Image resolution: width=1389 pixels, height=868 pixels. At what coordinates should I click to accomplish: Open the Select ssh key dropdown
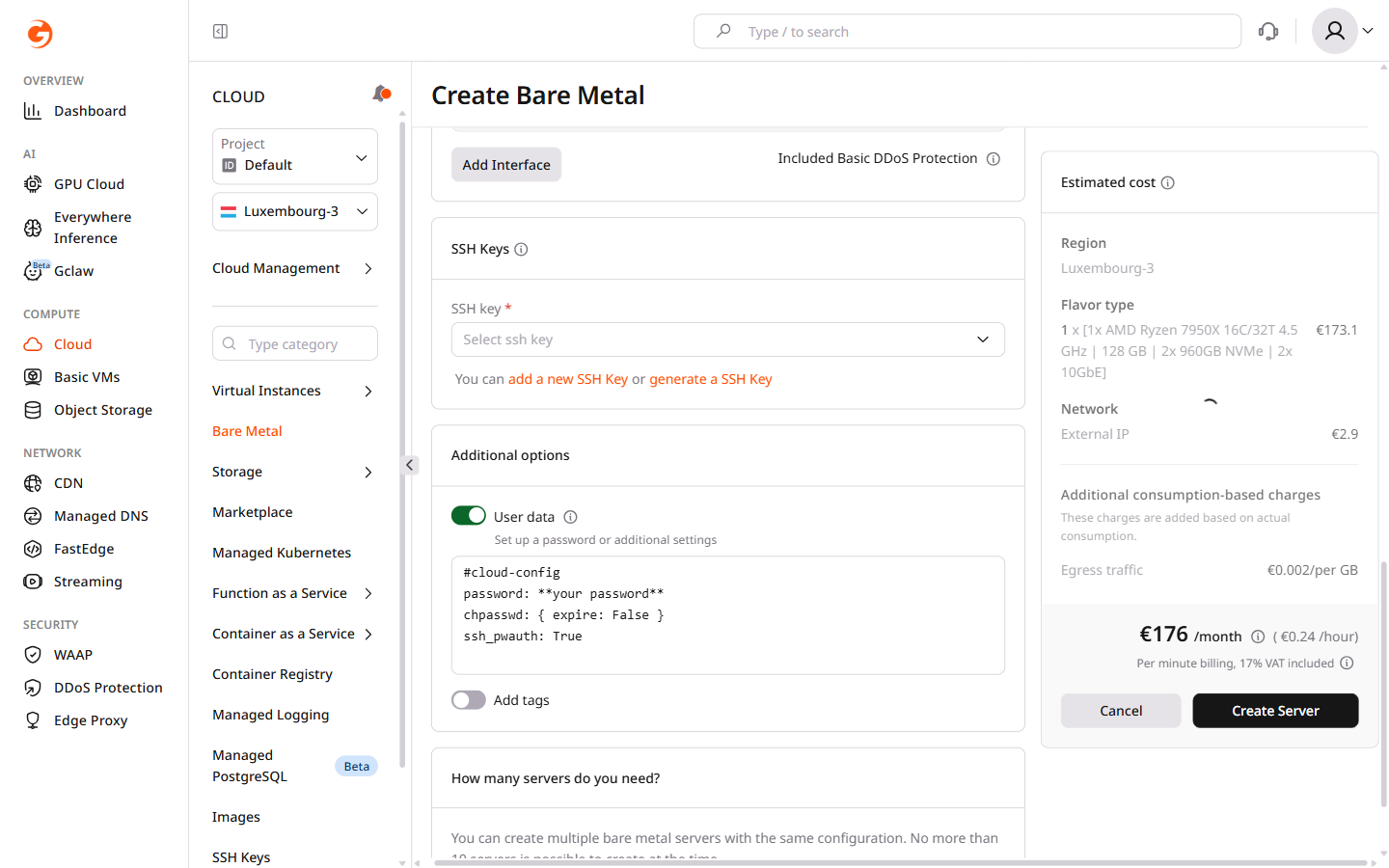coord(728,339)
